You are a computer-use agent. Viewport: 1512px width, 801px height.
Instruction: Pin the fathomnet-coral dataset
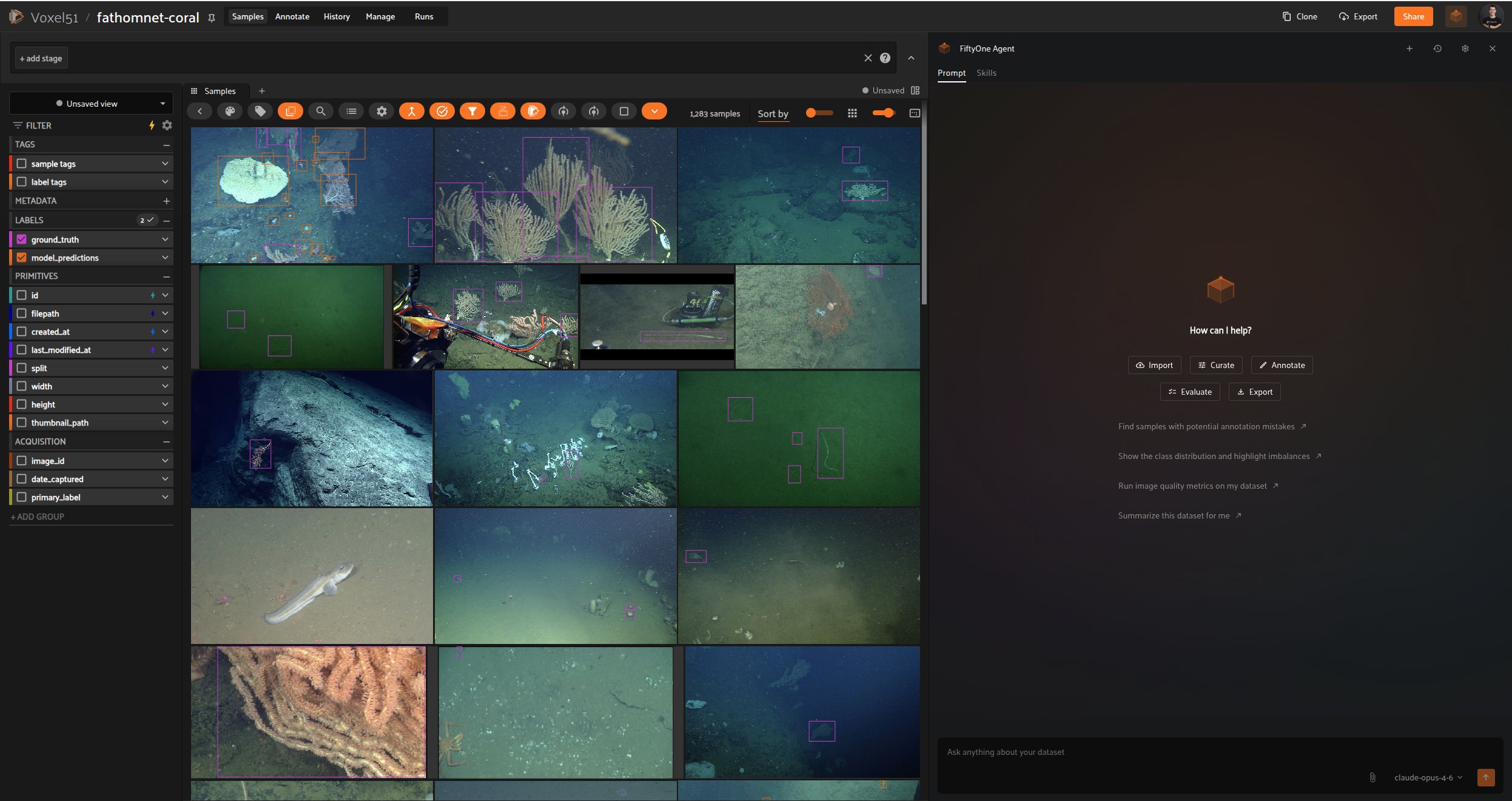pos(212,18)
